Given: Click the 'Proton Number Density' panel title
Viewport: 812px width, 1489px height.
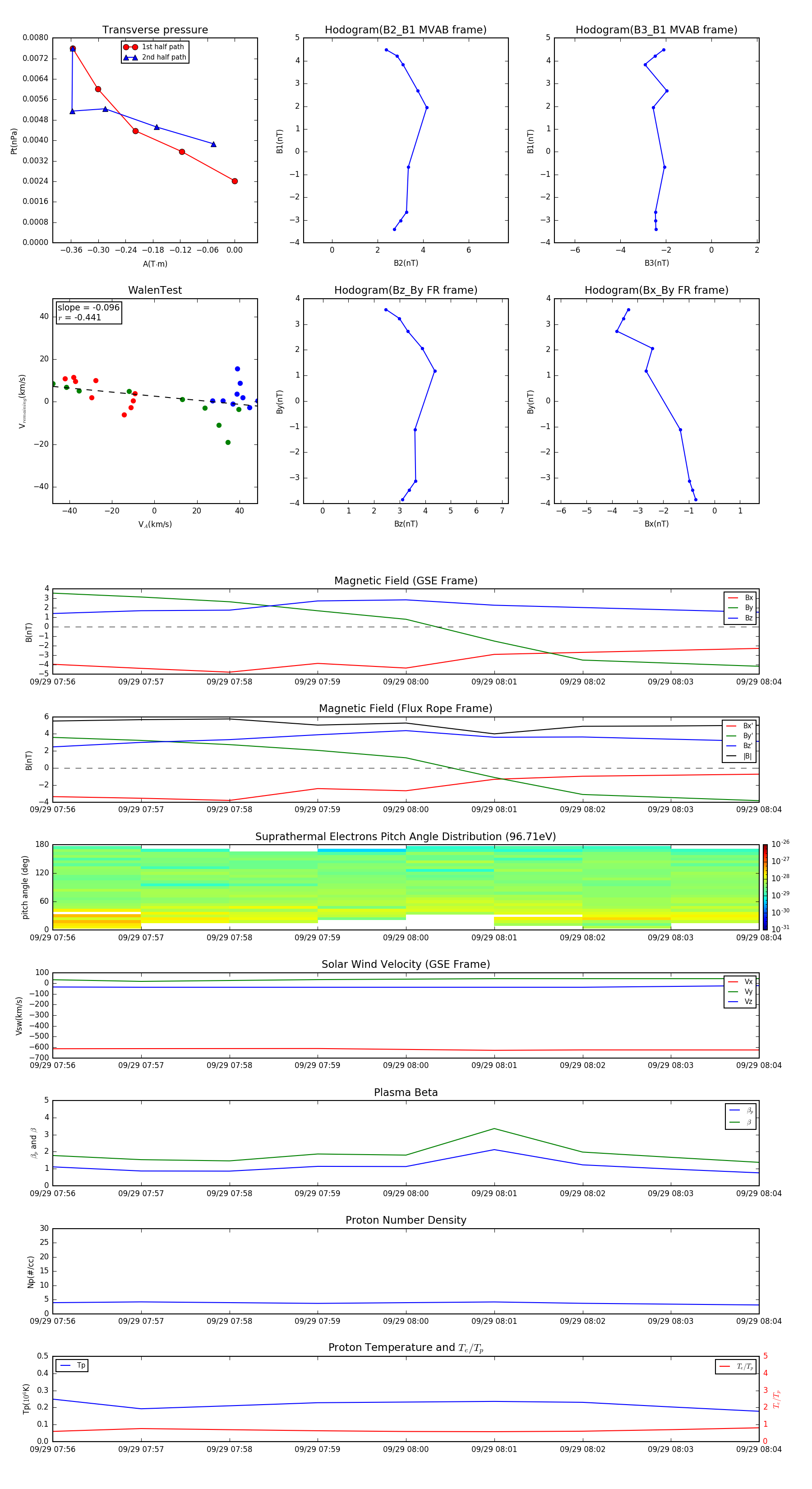Looking at the screenshot, I should [x=406, y=1220].
